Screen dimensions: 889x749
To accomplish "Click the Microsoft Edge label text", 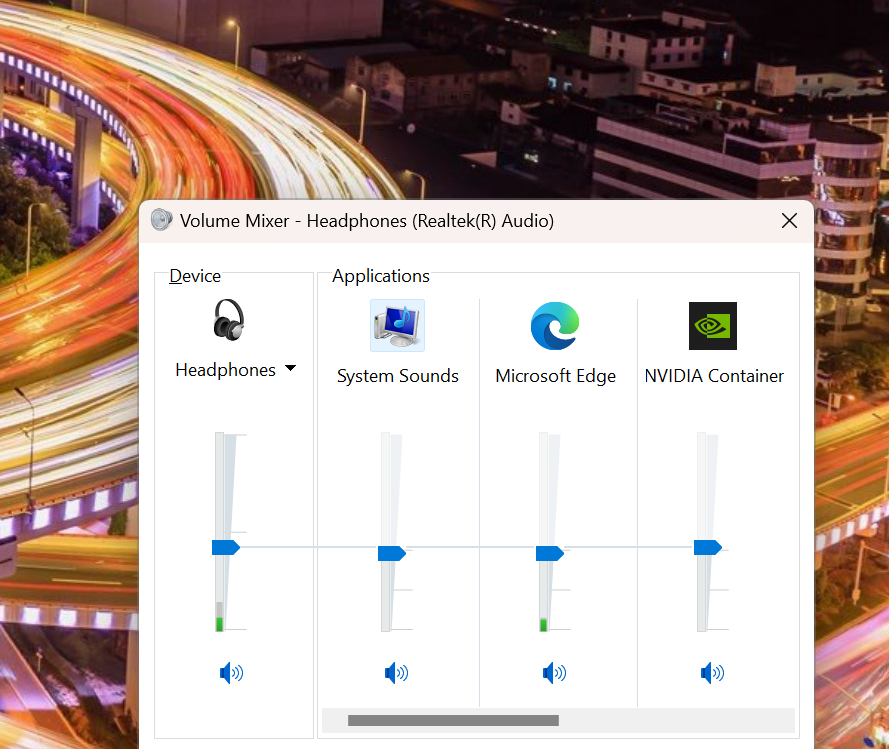I will pos(555,376).
